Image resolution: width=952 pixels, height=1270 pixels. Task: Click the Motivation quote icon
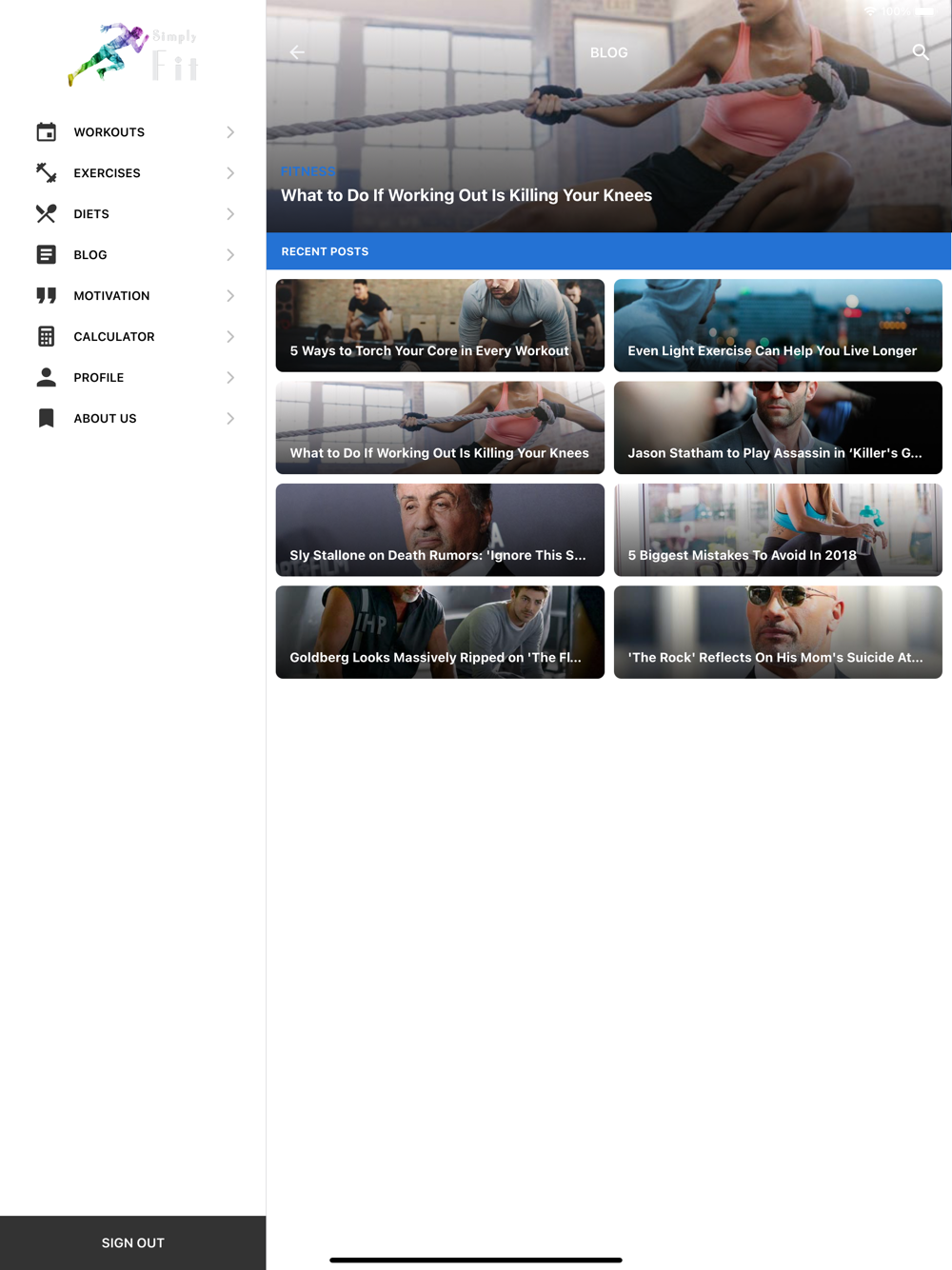46,296
